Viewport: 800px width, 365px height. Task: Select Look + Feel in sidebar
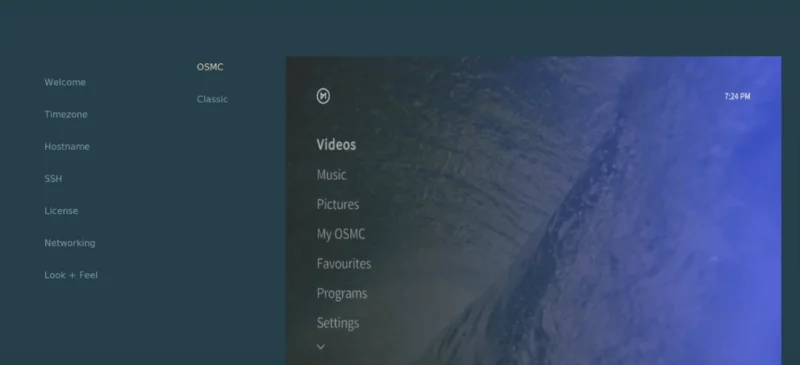[x=71, y=275]
